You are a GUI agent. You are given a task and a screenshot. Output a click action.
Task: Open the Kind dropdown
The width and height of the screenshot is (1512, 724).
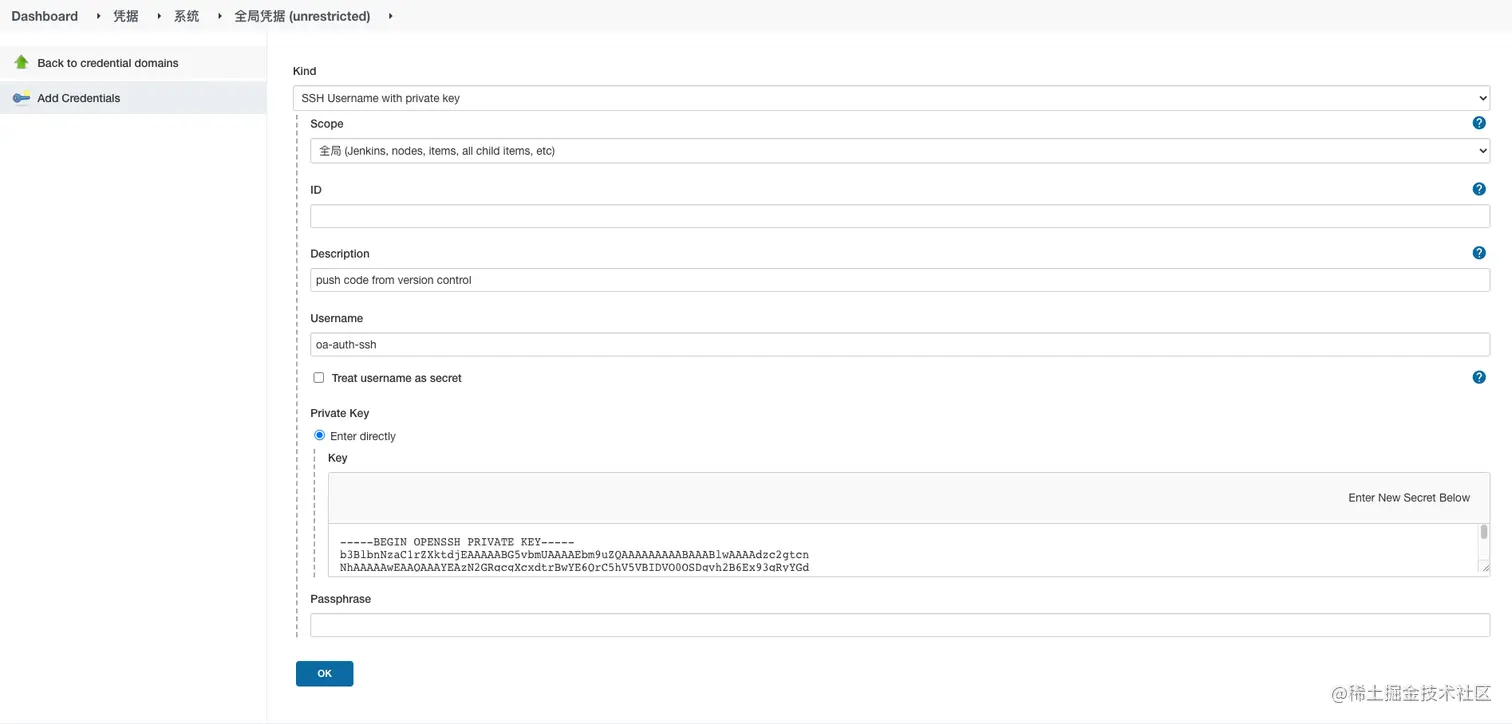891,98
